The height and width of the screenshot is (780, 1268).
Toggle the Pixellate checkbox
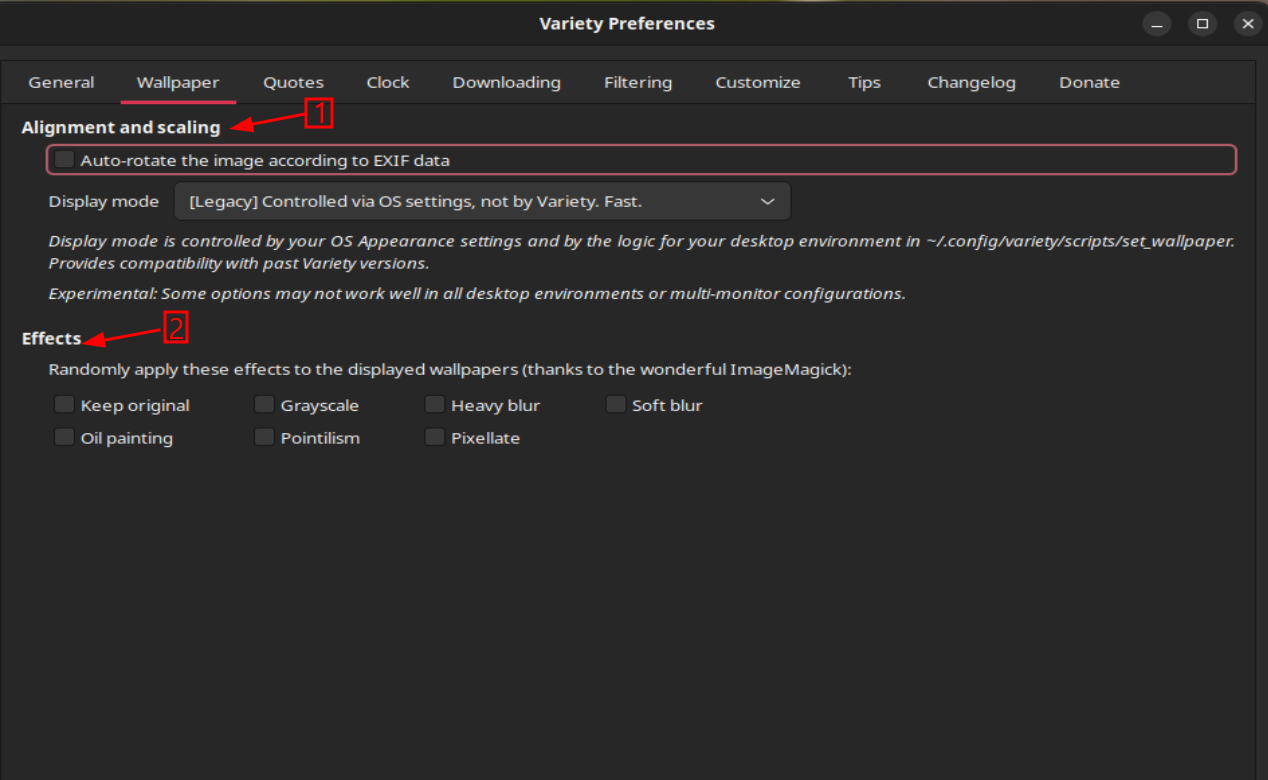click(x=434, y=437)
